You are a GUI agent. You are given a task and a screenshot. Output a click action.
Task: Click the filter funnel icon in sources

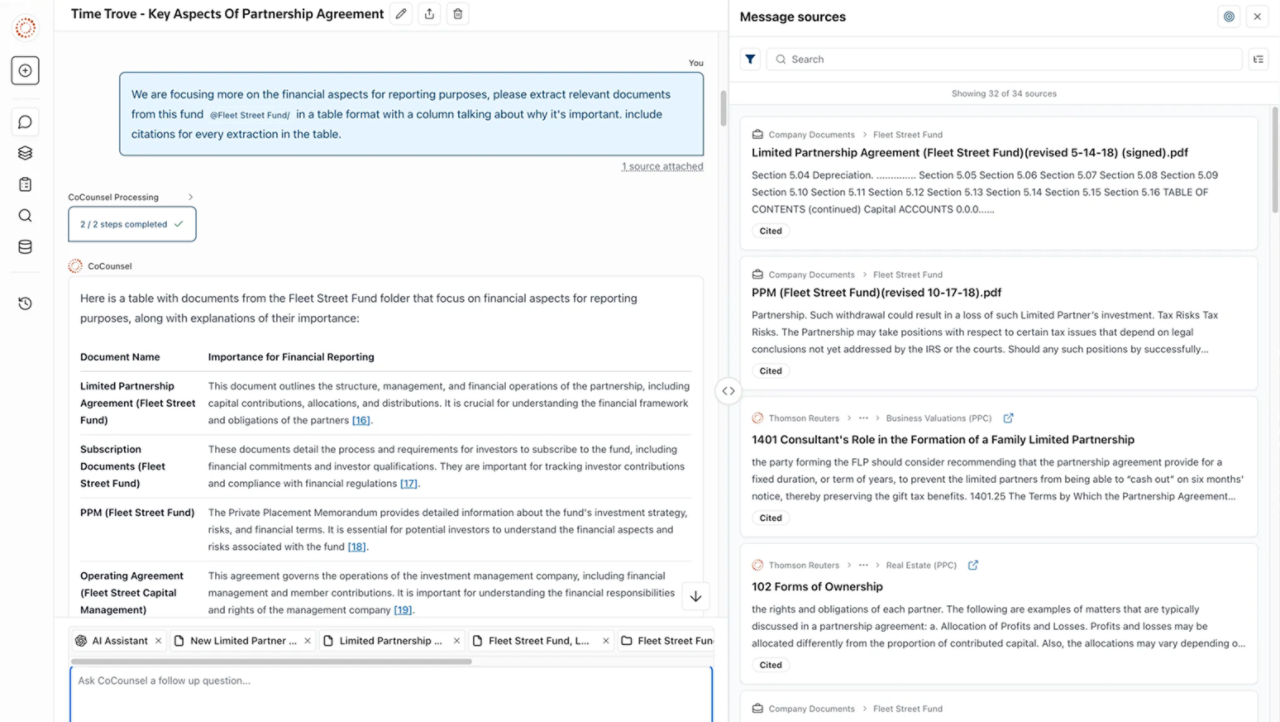tap(750, 59)
